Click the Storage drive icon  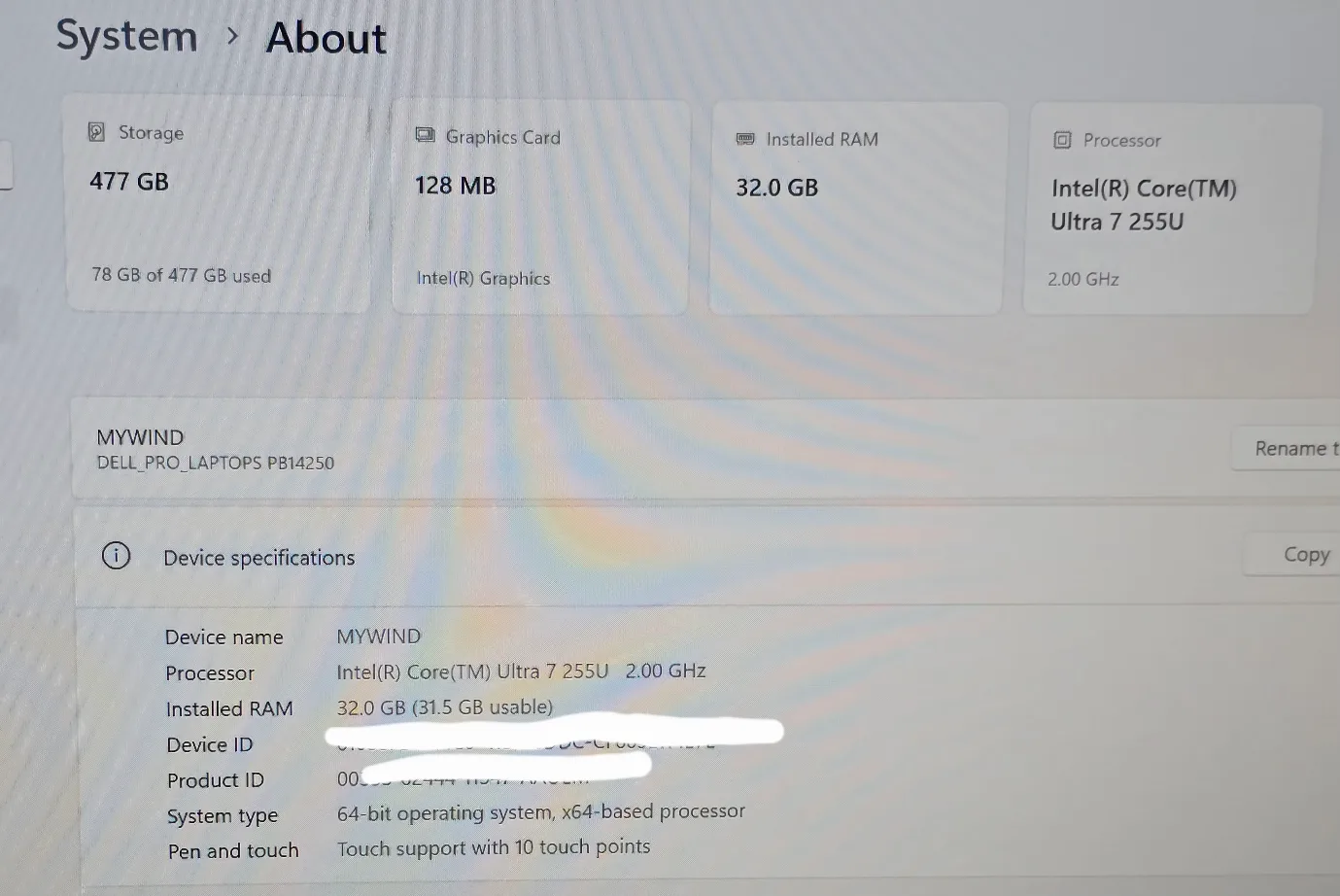(96, 130)
